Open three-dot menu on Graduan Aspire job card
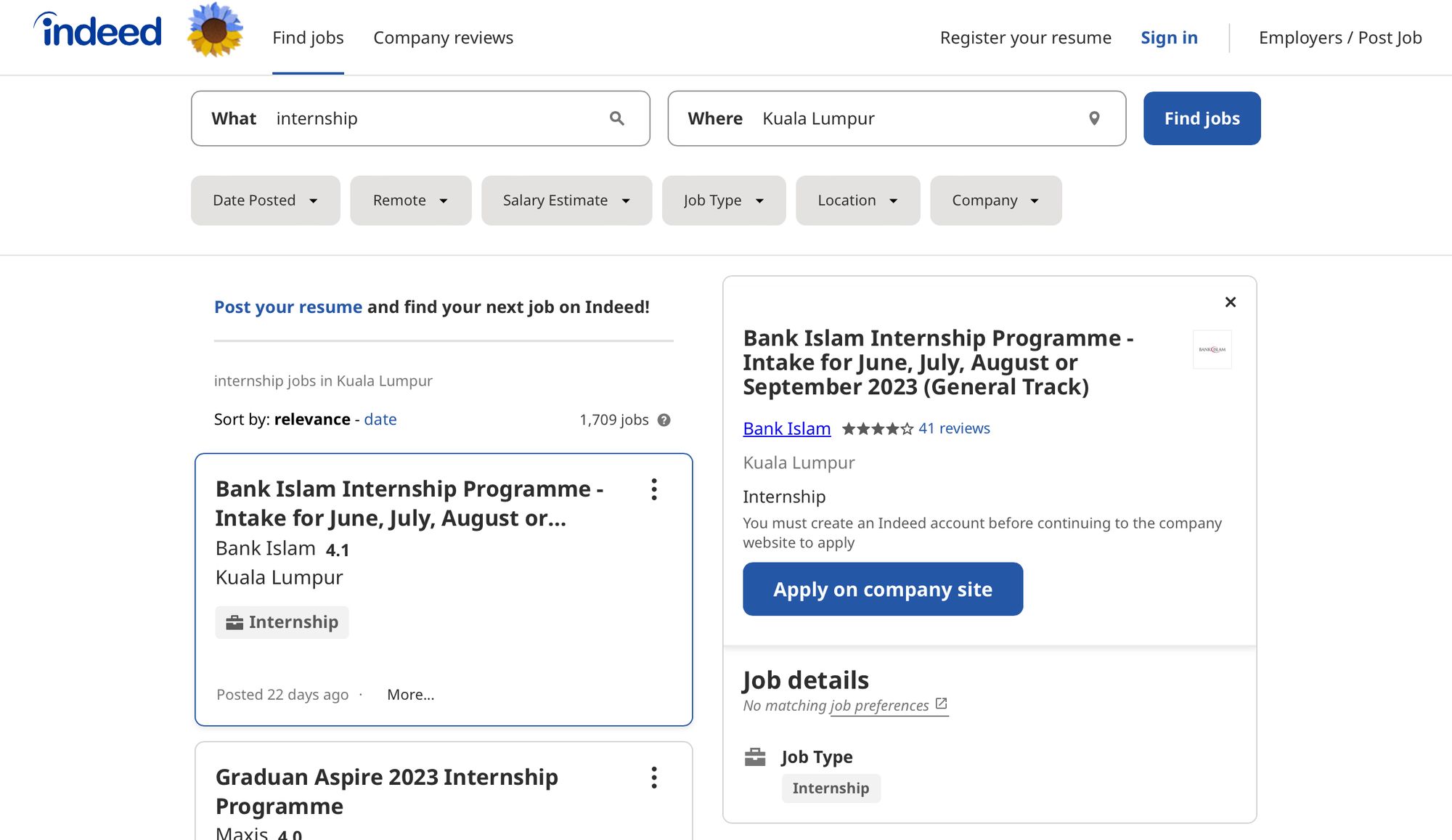This screenshot has width=1452, height=840. tap(654, 778)
